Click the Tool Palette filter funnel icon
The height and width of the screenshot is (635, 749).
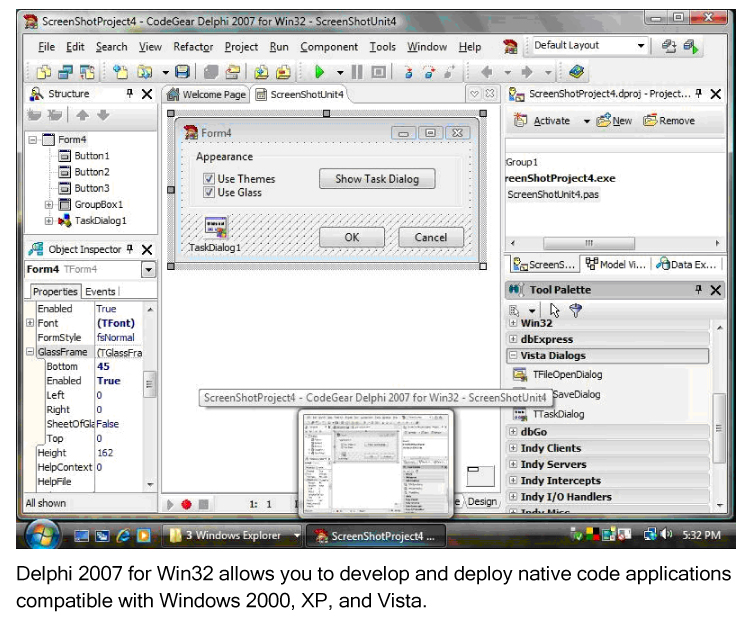(x=576, y=311)
